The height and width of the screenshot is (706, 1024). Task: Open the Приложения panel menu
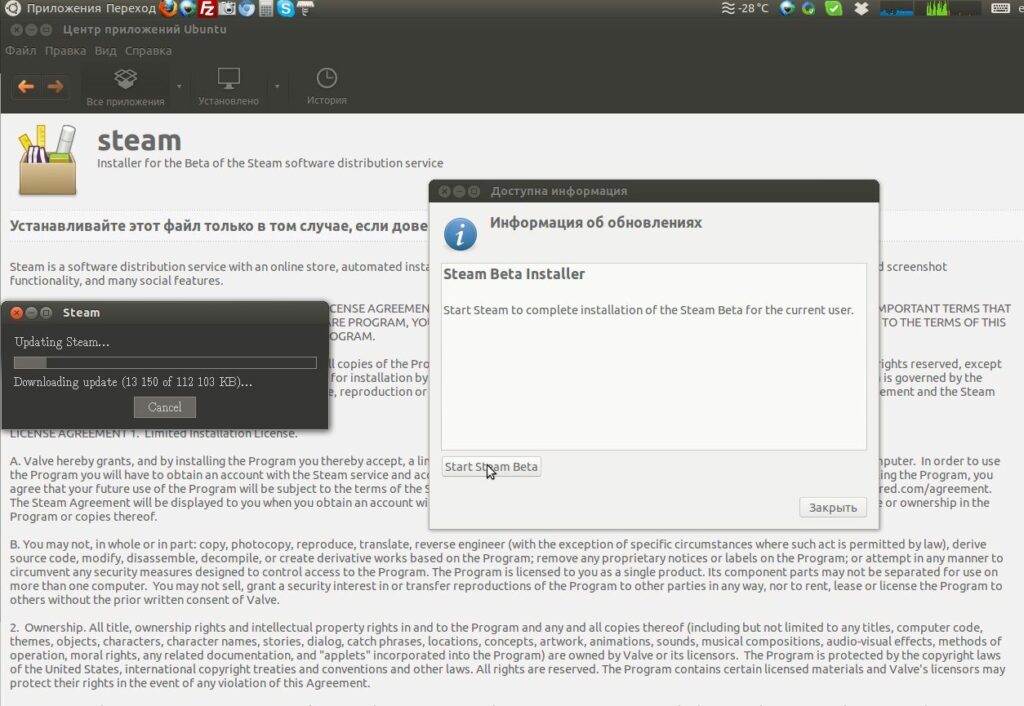64,8
